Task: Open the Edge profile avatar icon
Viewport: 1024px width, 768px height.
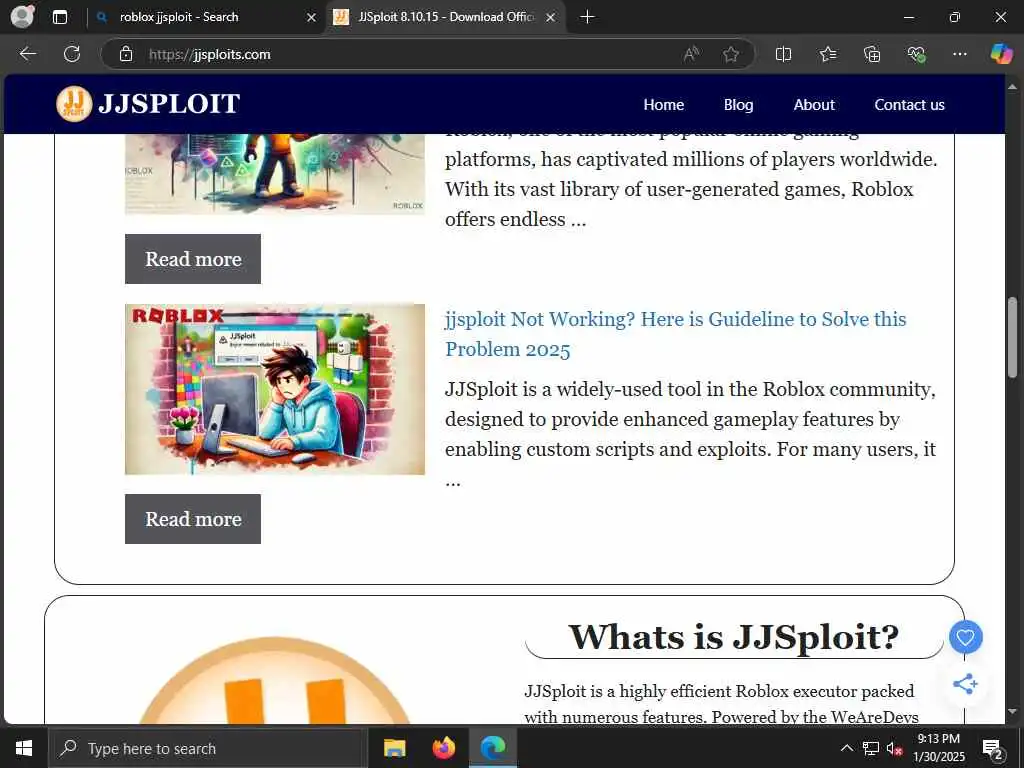Action: pyautogui.click(x=22, y=16)
